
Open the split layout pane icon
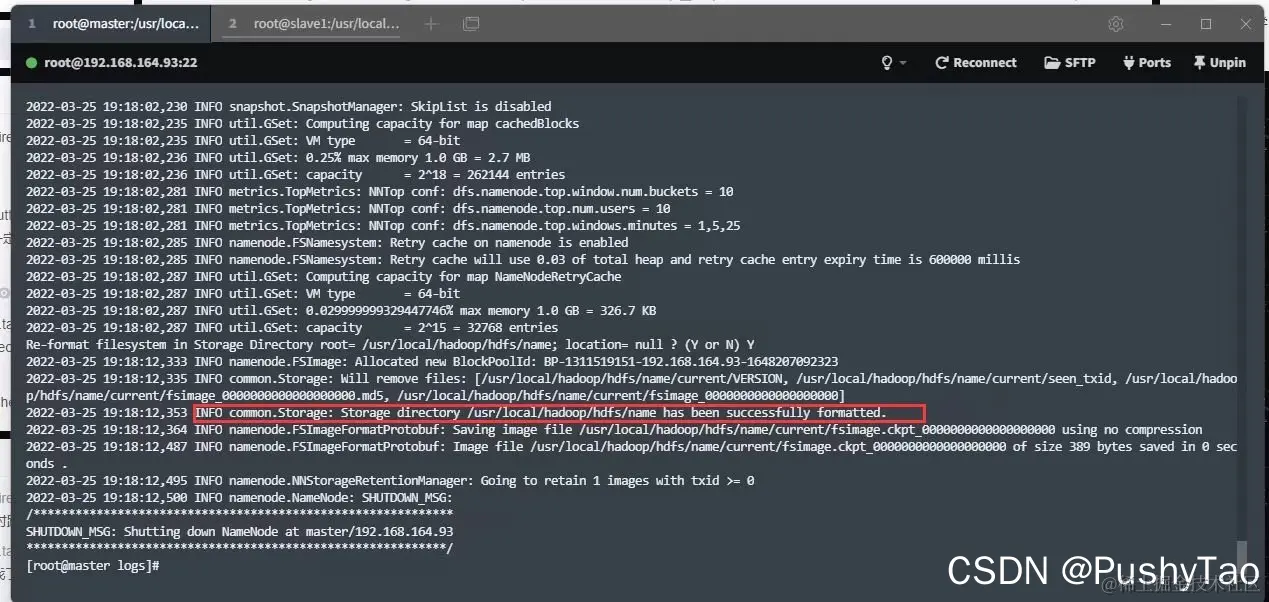click(x=471, y=23)
